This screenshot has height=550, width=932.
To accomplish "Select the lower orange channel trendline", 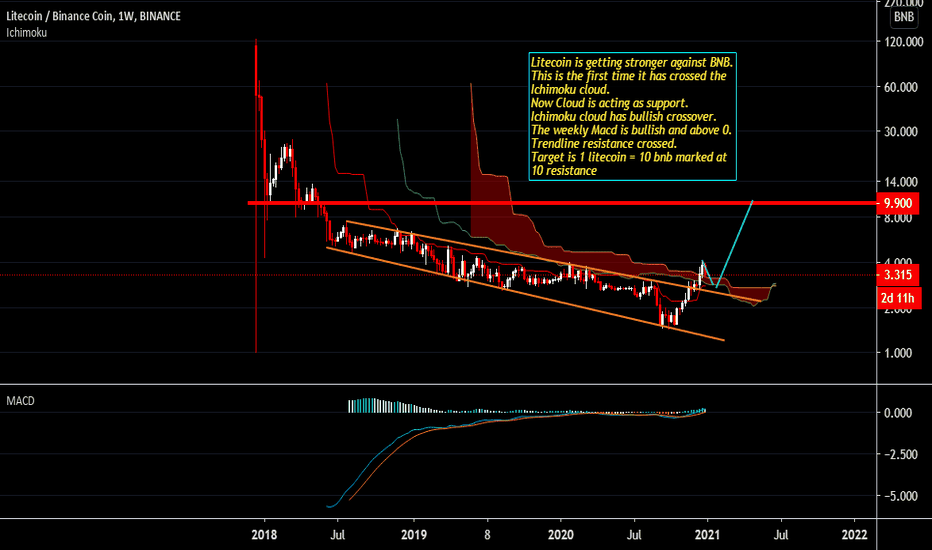I will click(x=525, y=294).
